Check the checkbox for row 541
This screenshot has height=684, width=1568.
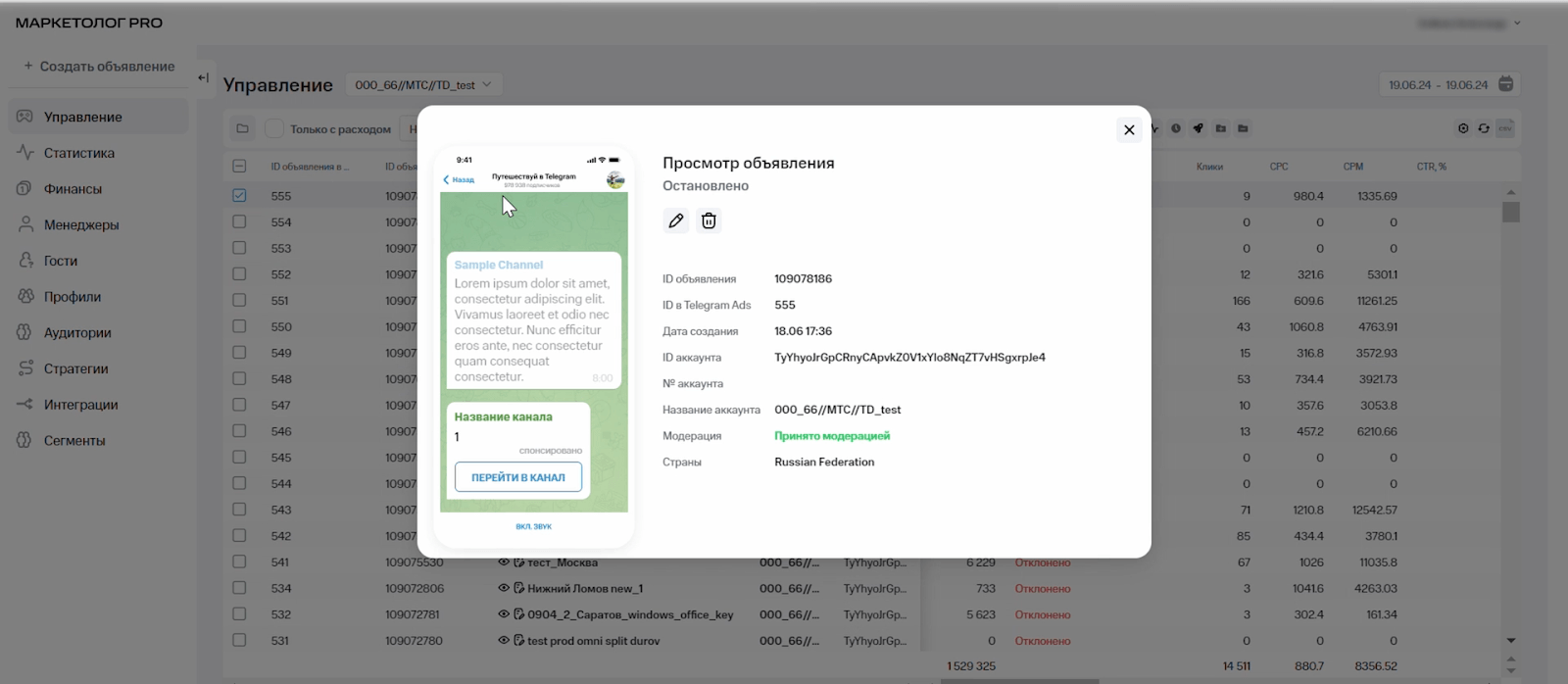click(x=239, y=562)
